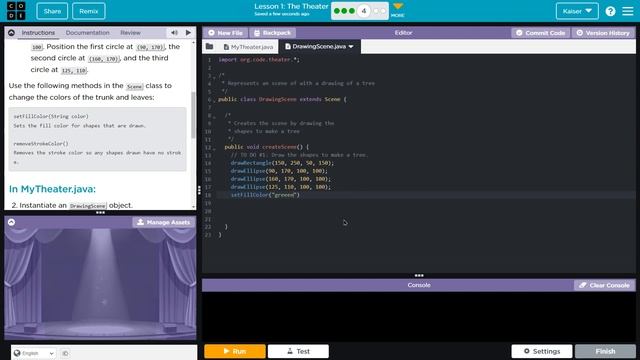This screenshot has height=360, width=640.
Task: Switch to the Review tab
Action: pos(130,33)
